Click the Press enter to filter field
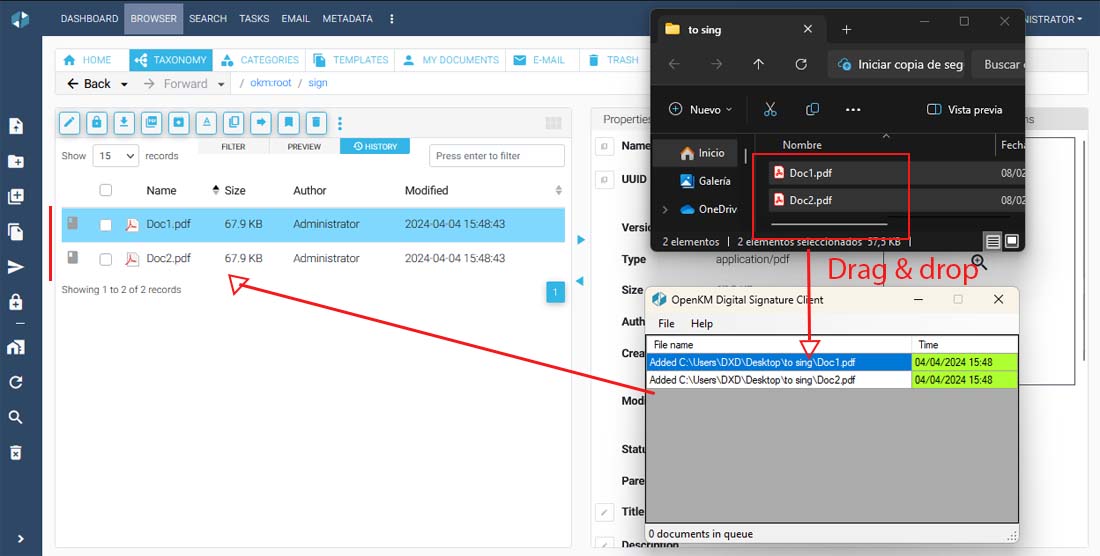Viewport: 1100px width, 556px height. click(497, 156)
